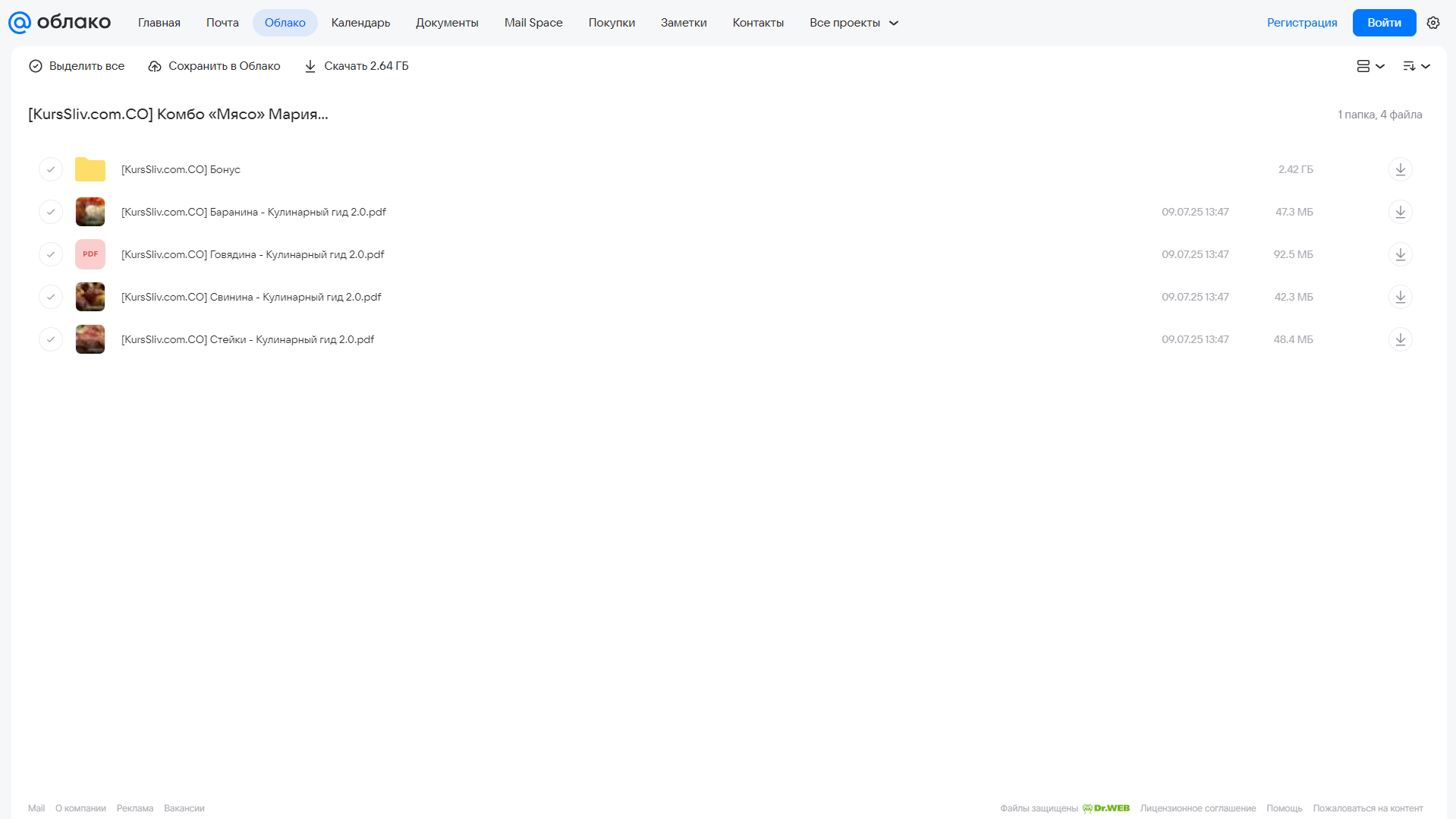Open the Календарь menu item
Screen dimensions: 1456x819
360,23
